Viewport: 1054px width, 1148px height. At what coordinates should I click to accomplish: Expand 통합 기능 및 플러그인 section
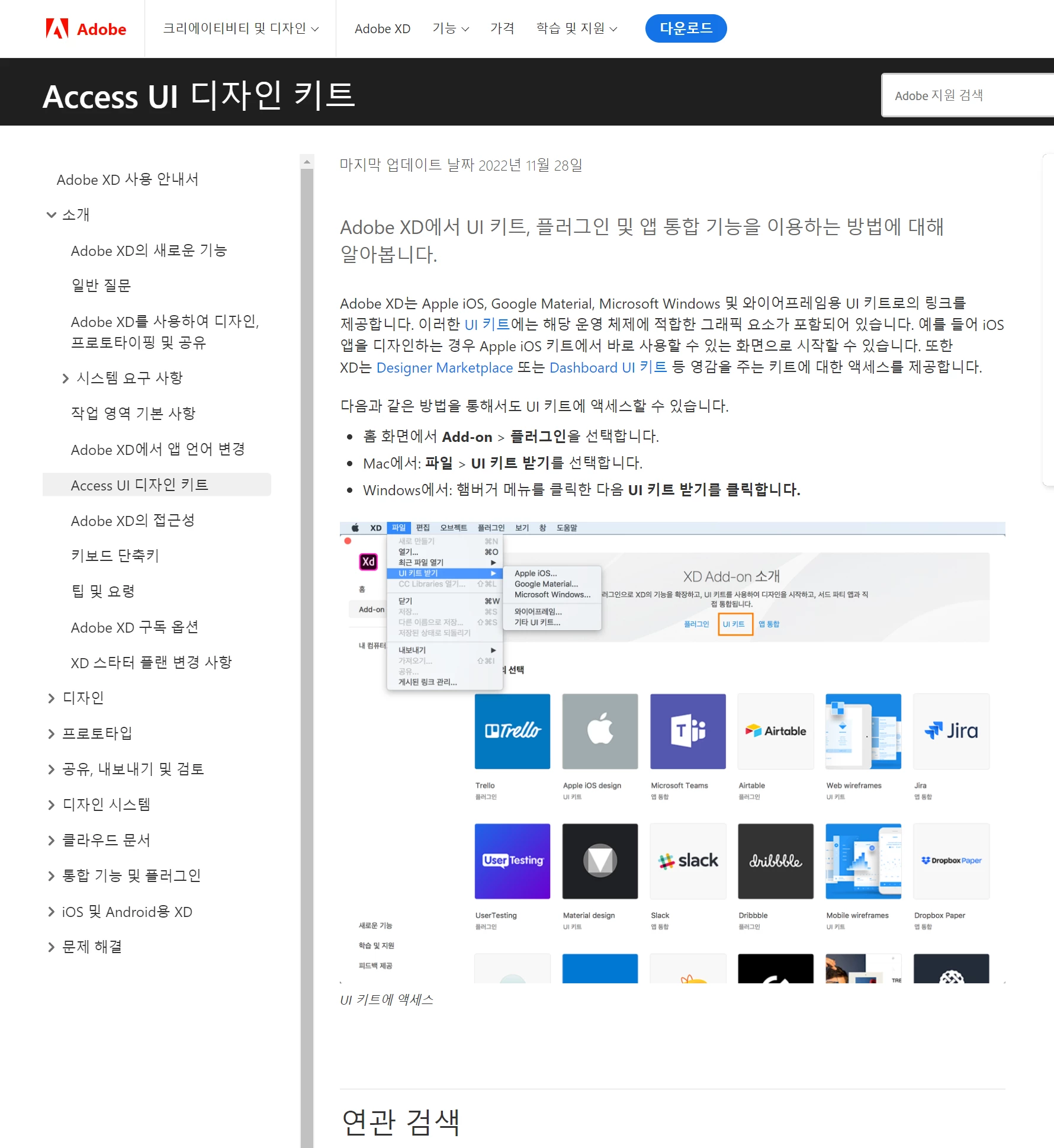point(124,876)
